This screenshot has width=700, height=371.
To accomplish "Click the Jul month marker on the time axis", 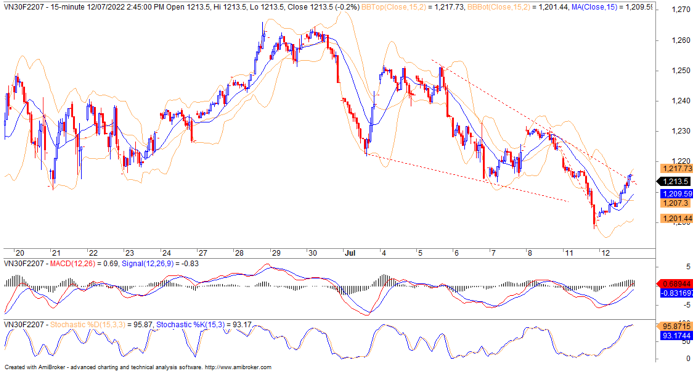I will pyautogui.click(x=350, y=253).
